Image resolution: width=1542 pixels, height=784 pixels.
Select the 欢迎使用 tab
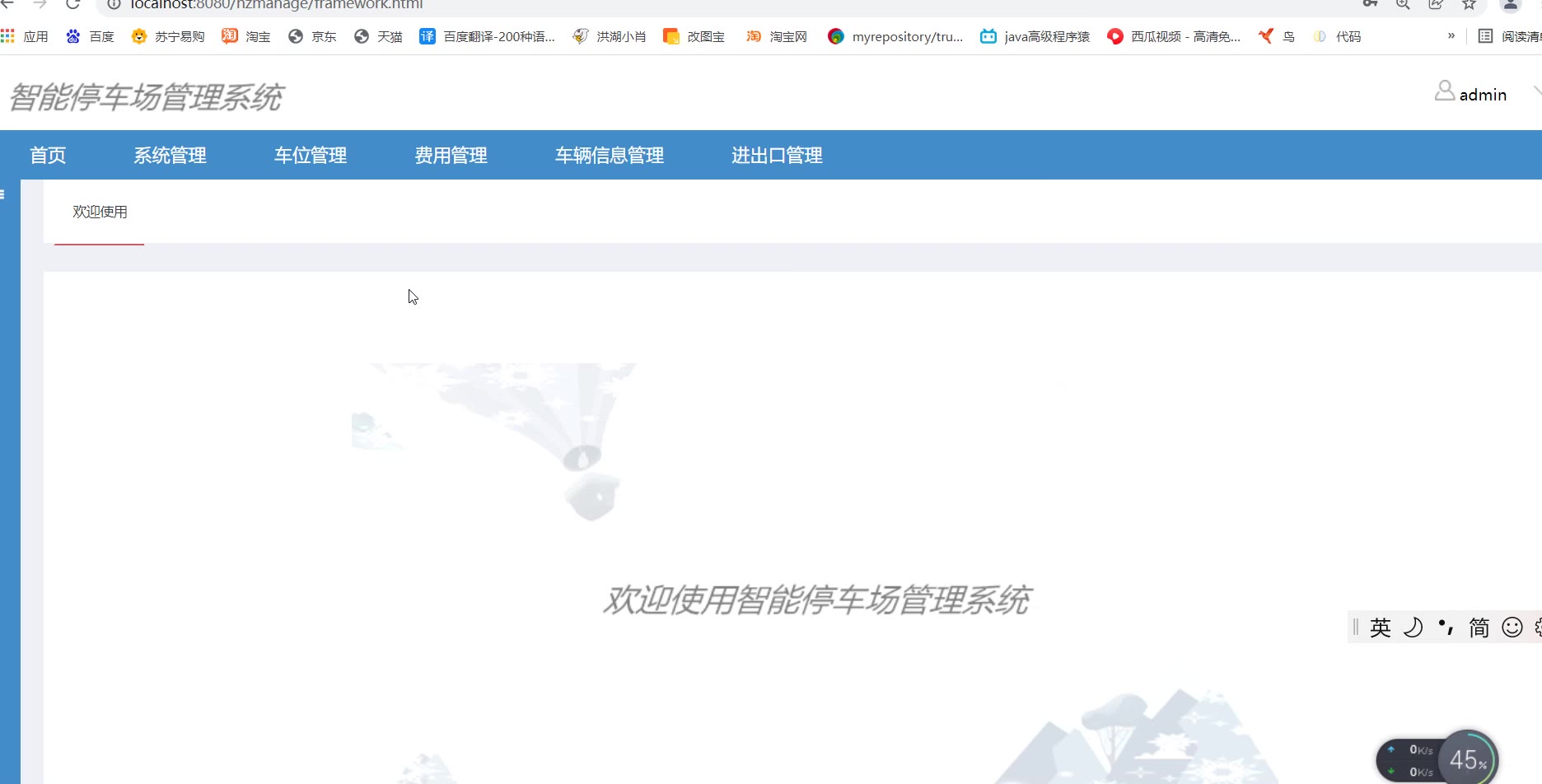100,212
